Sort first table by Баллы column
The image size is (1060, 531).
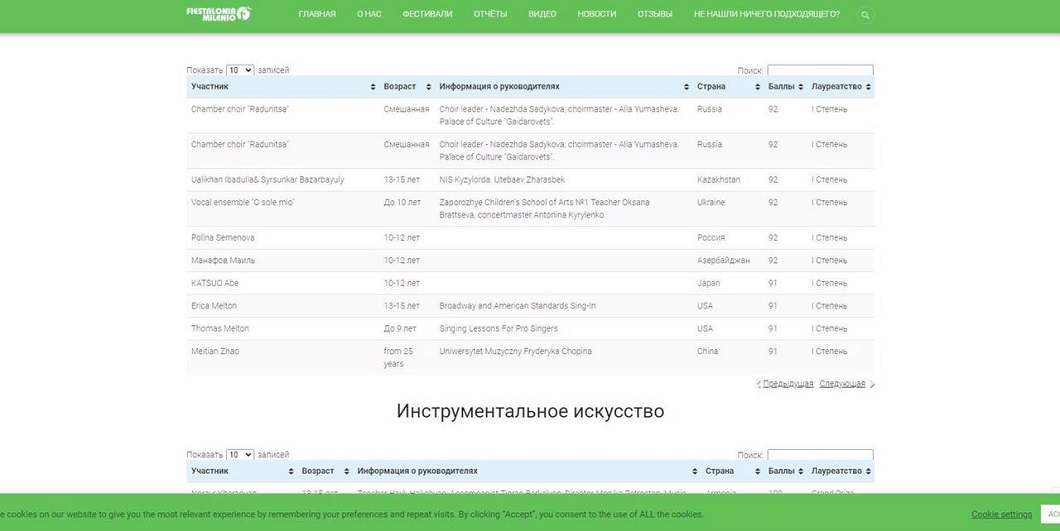pyautogui.click(x=782, y=87)
